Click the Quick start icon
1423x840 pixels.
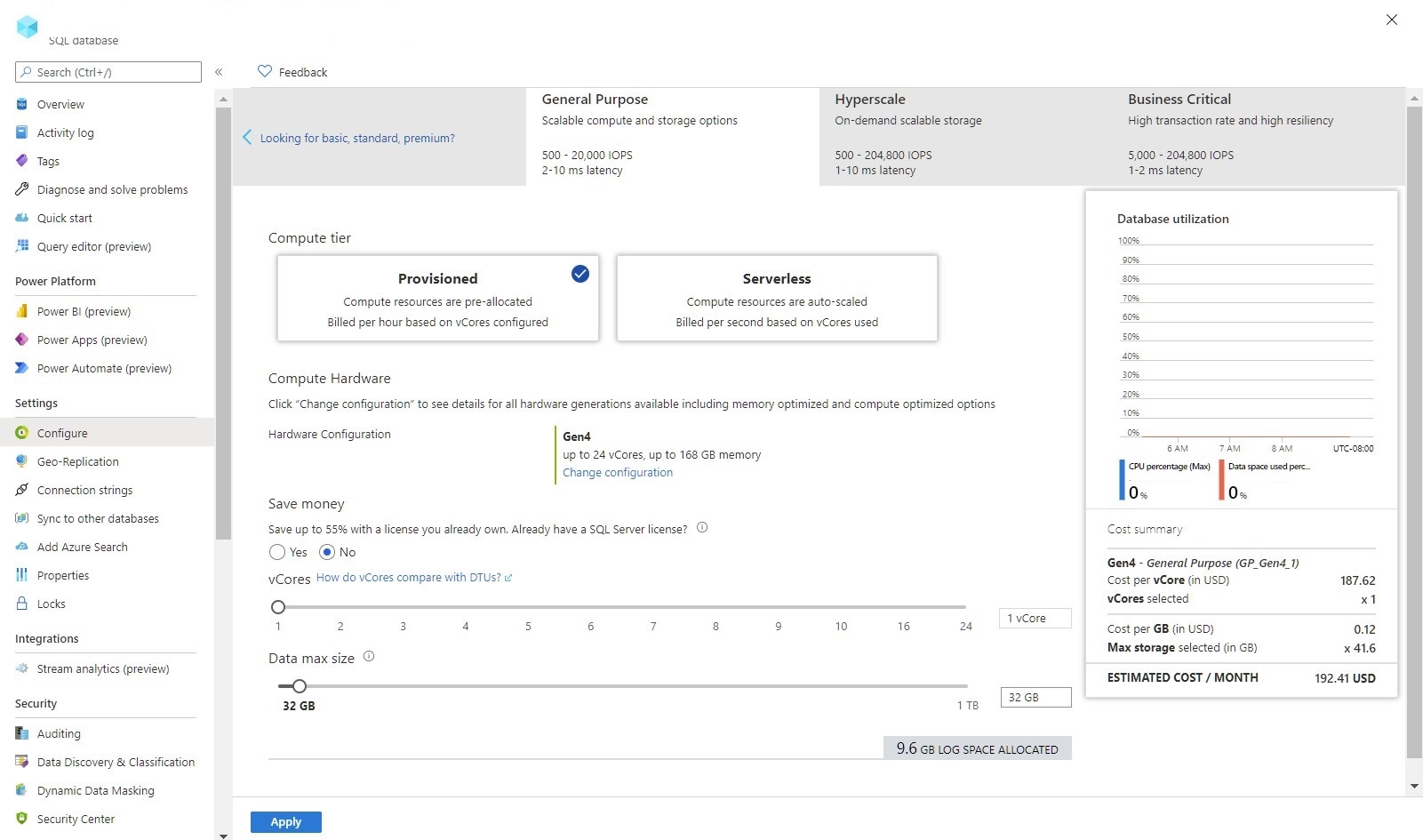click(x=22, y=218)
